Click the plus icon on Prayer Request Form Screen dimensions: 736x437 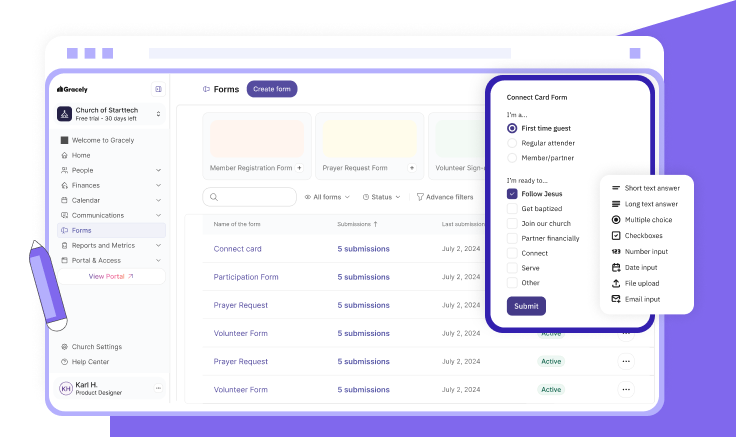click(412, 168)
